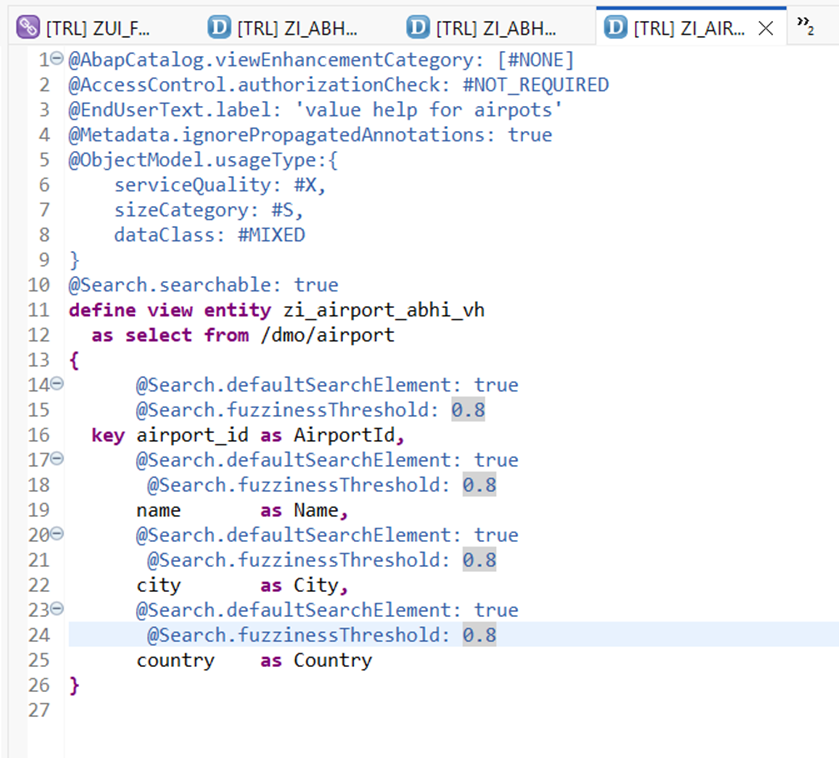Click the #NOT_REQUIRED authorization value
839x758 pixels.
535,85
